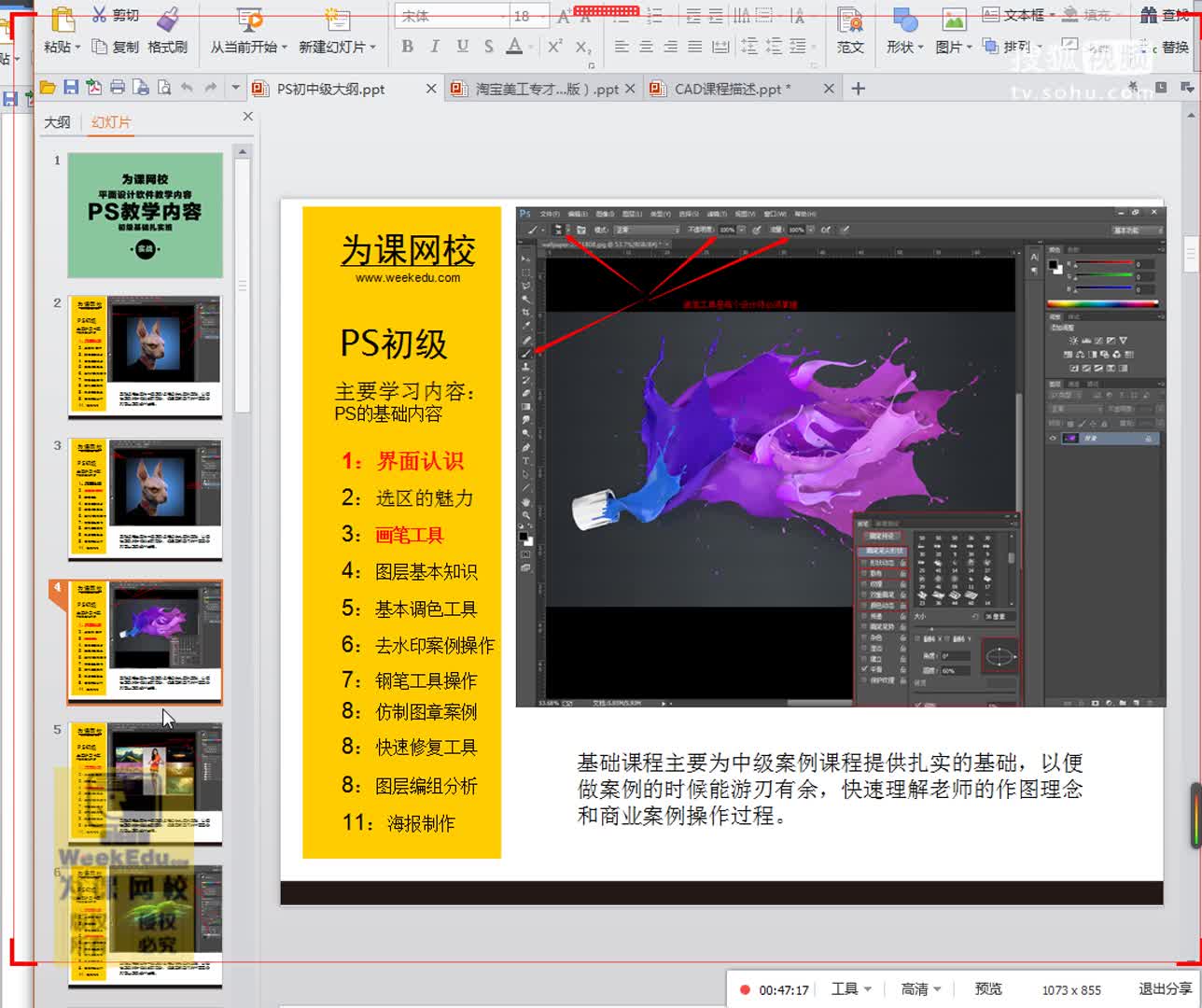
Task: Toggle Bold formatting
Action: tap(408, 46)
